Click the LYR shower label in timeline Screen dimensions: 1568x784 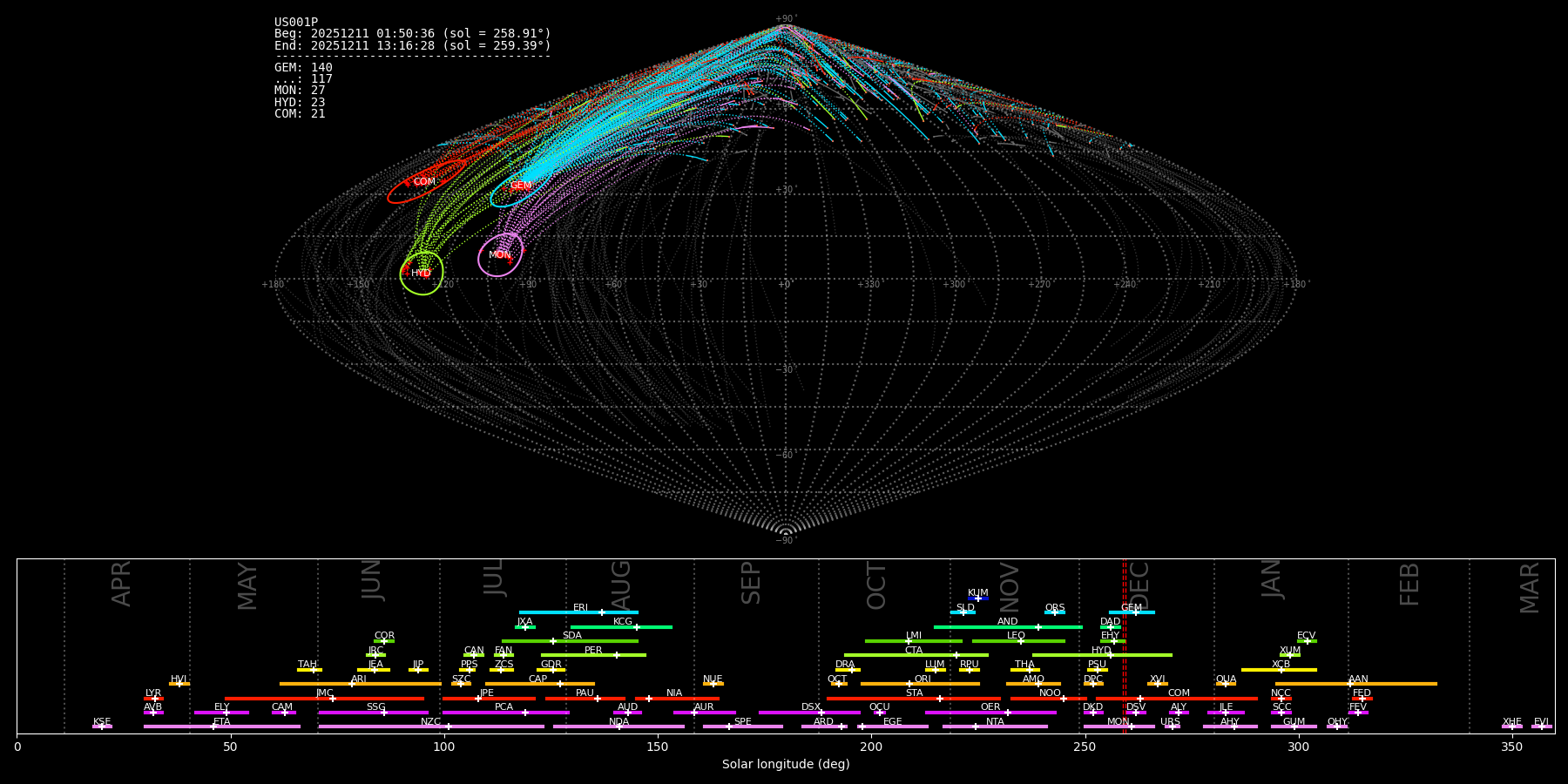click(153, 693)
